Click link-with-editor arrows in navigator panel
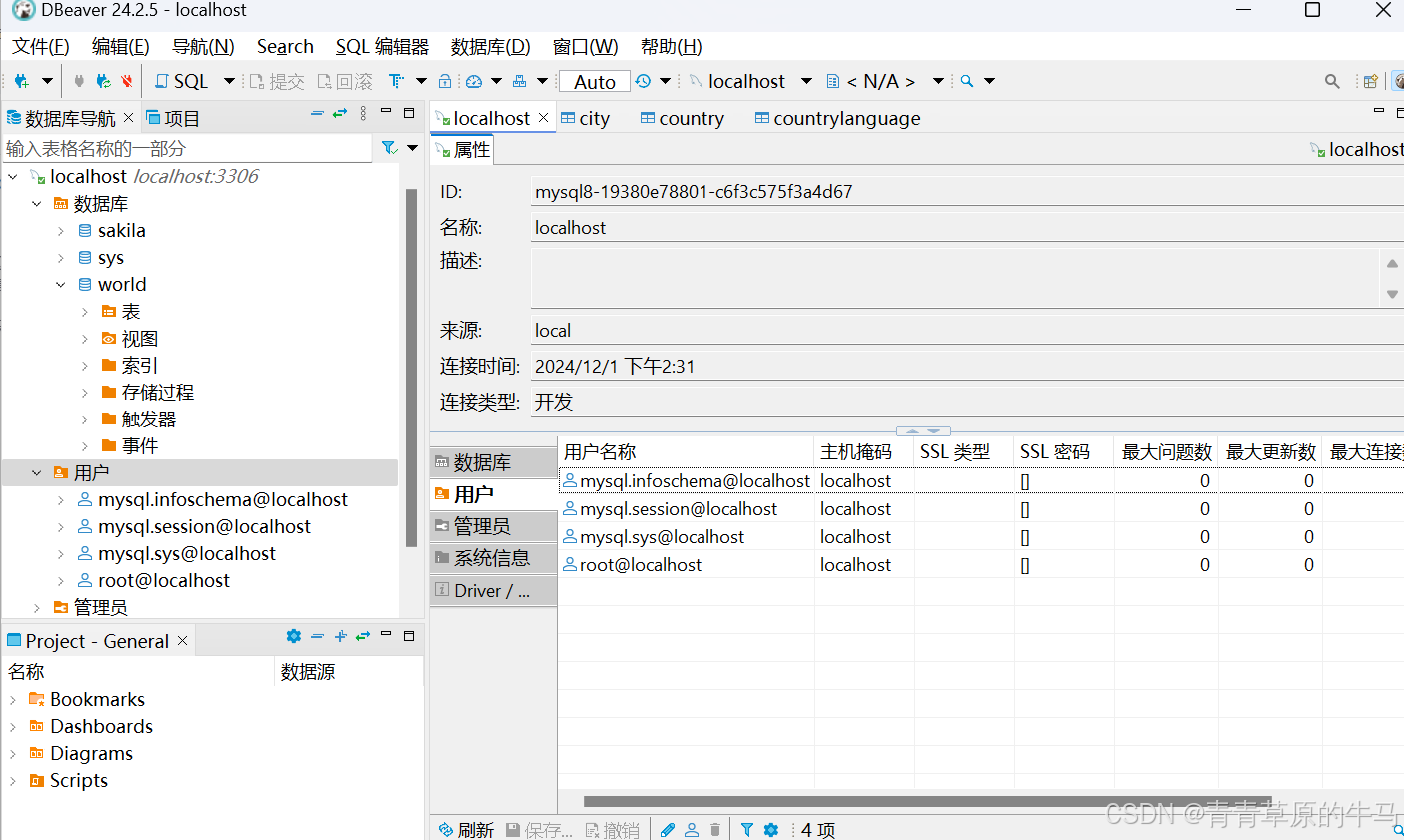The image size is (1404, 840). pyautogui.click(x=340, y=113)
